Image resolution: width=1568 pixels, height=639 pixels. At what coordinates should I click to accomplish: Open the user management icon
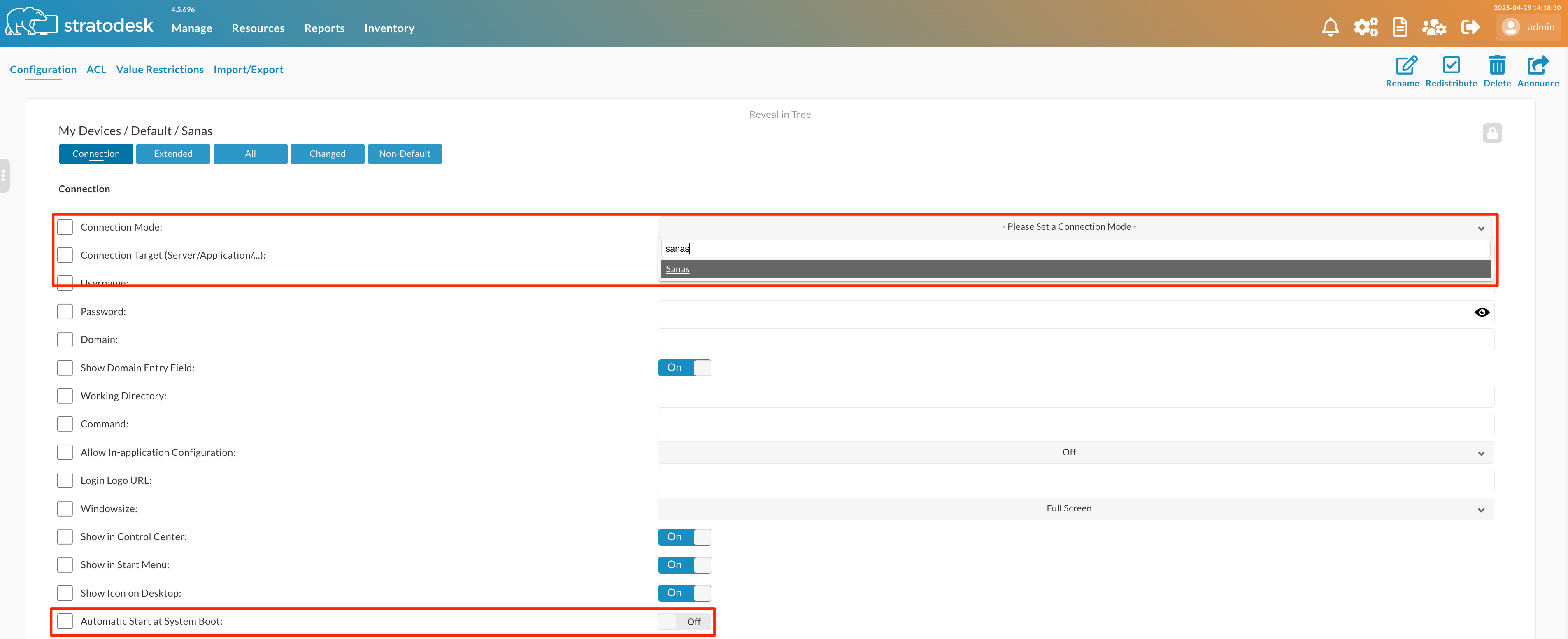(1433, 28)
